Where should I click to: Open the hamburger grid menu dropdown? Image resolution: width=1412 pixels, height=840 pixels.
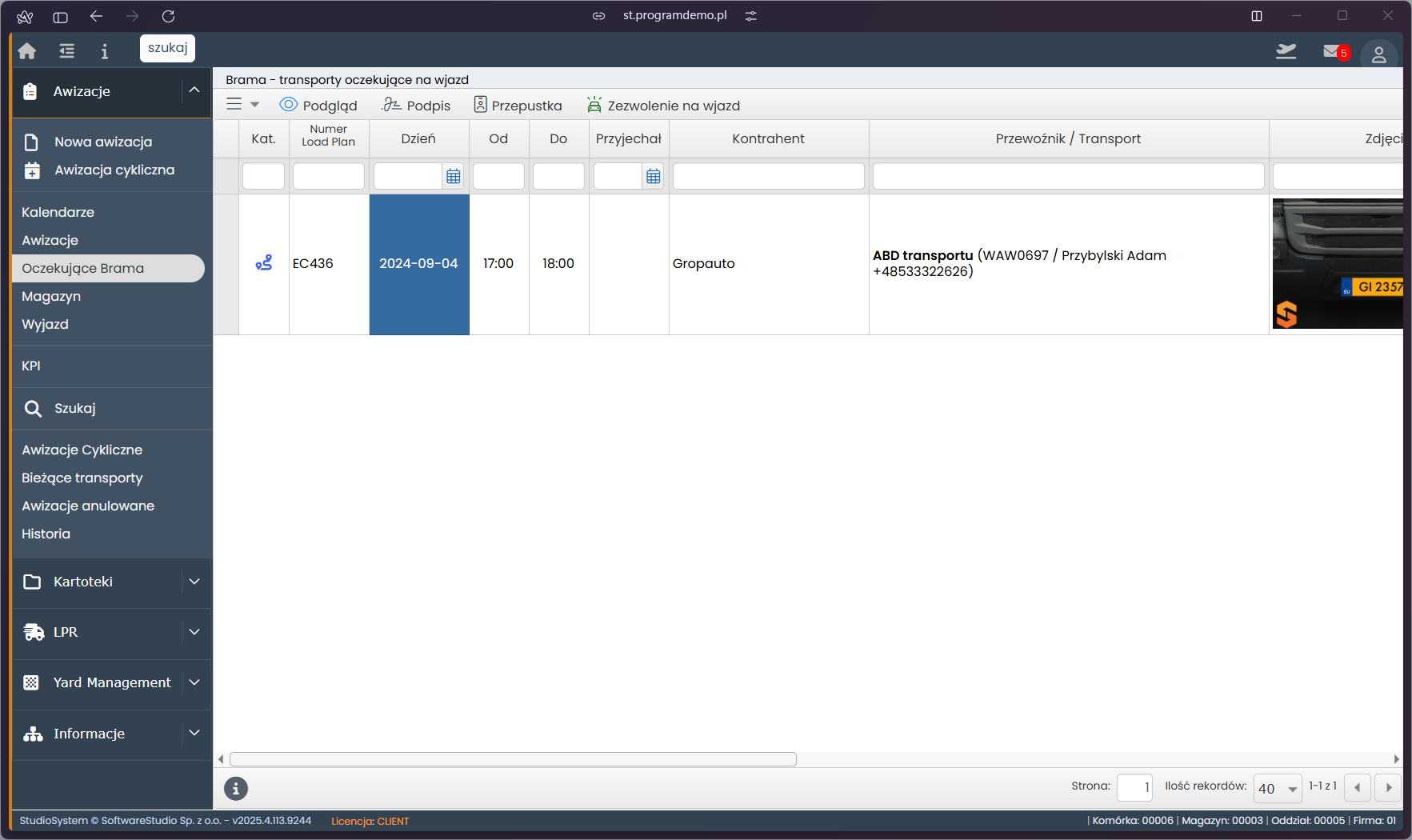(242, 105)
